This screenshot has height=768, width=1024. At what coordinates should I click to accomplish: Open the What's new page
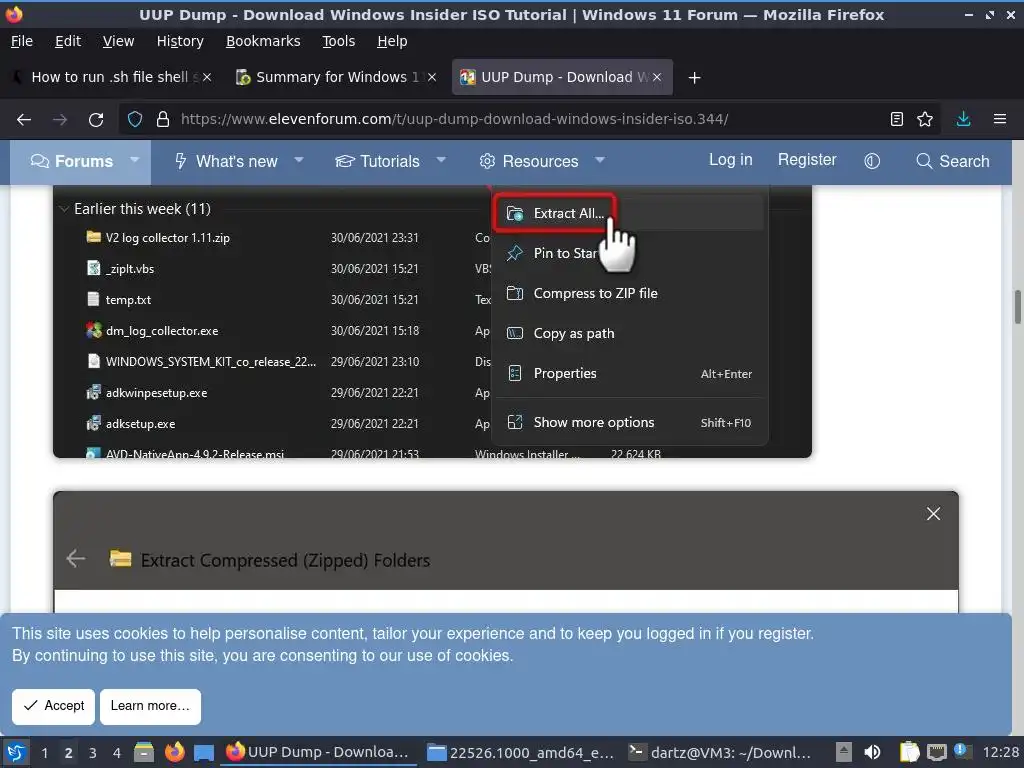(226, 161)
